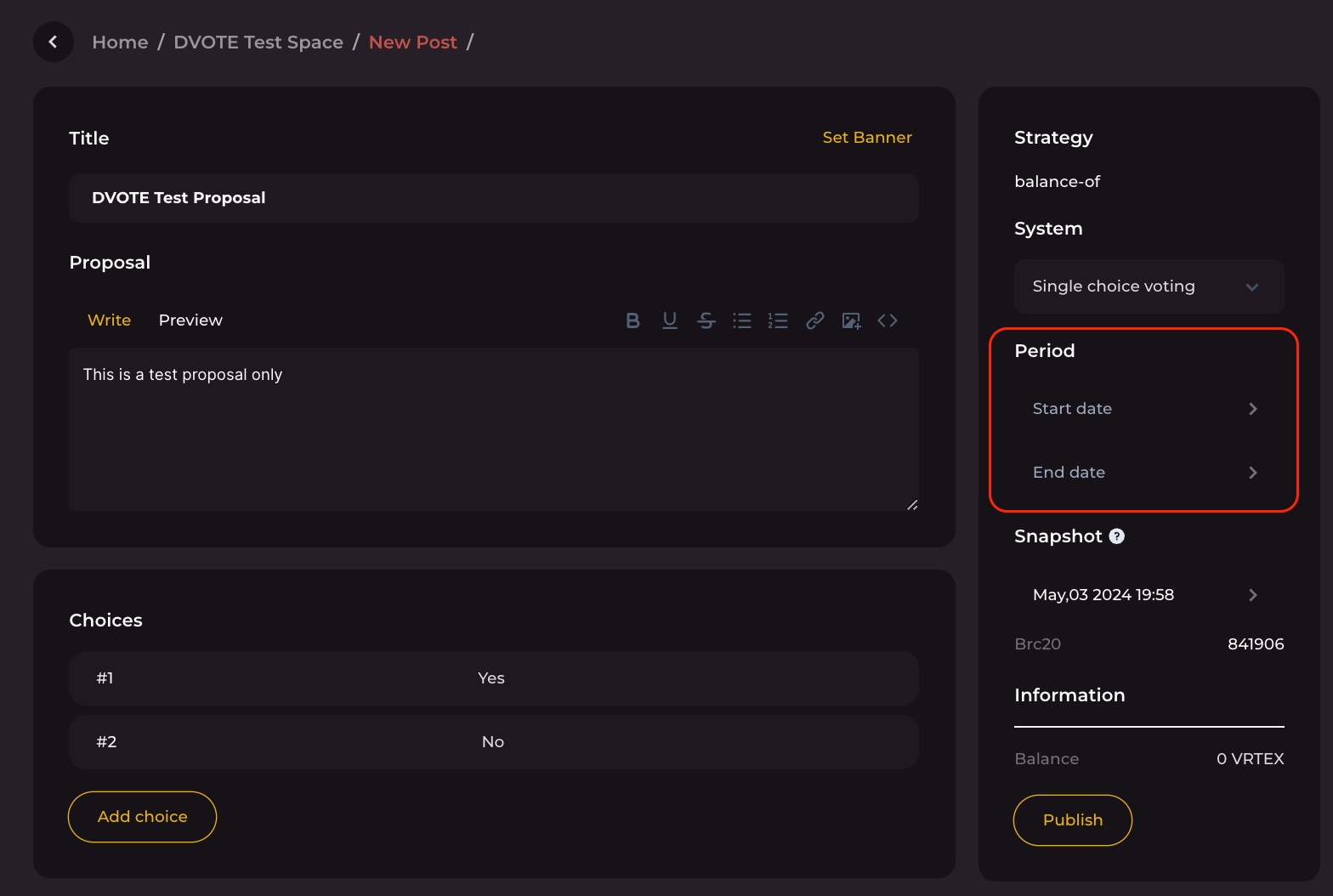Show Snapshot help tooltip icon
1333x896 pixels.
coord(1117,536)
